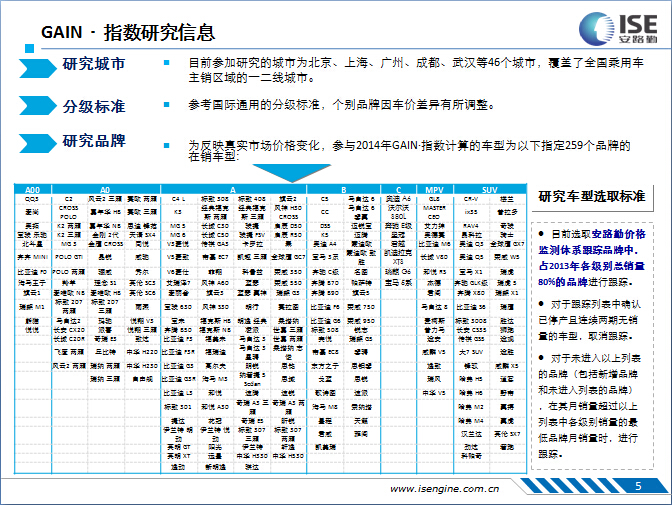Open the www.isengine.com.cn link
This screenshot has height=505, width=672.
point(444,489)
